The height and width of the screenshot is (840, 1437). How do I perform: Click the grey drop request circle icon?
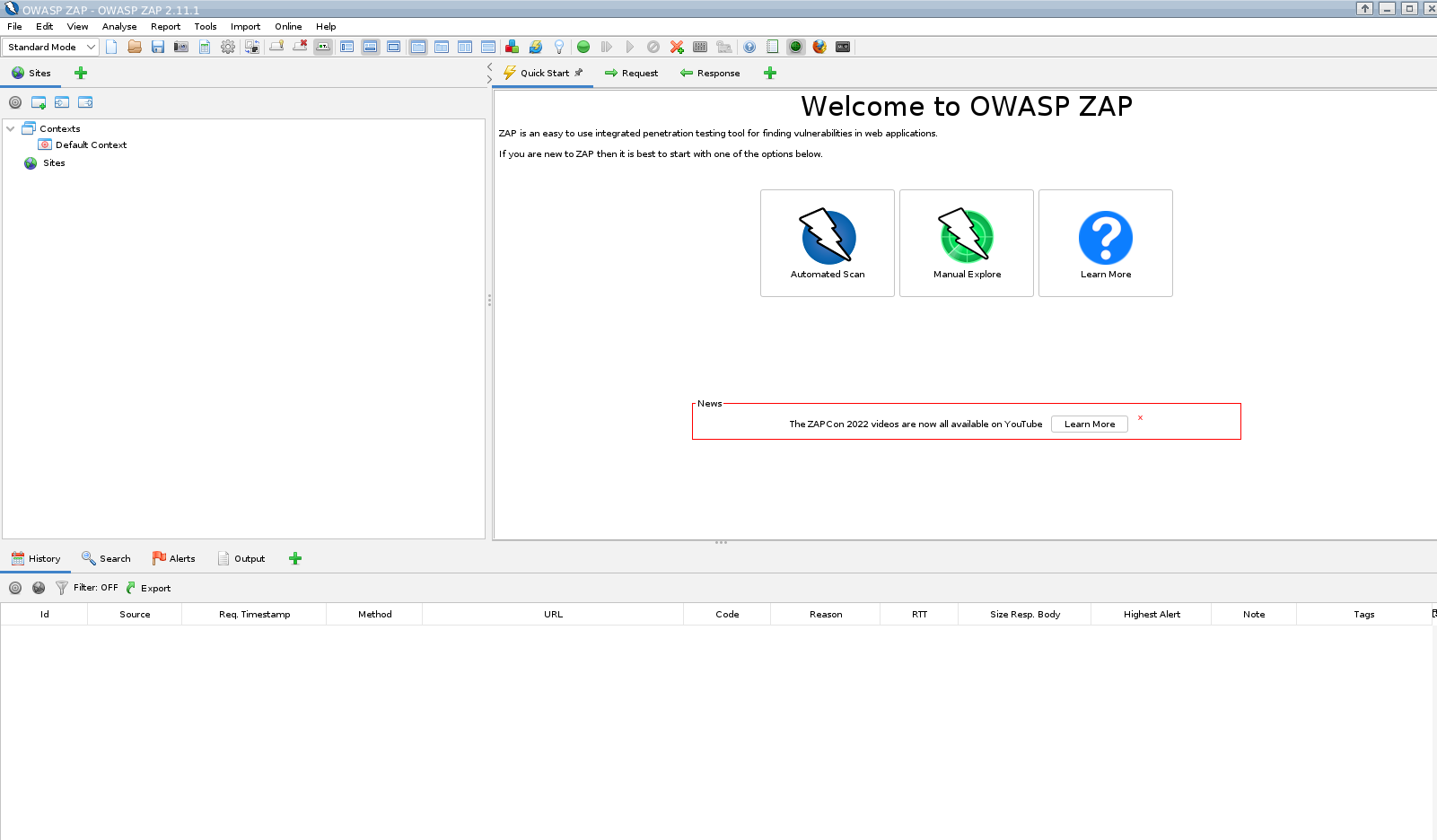pyautogui.click(x=653, y=47)
